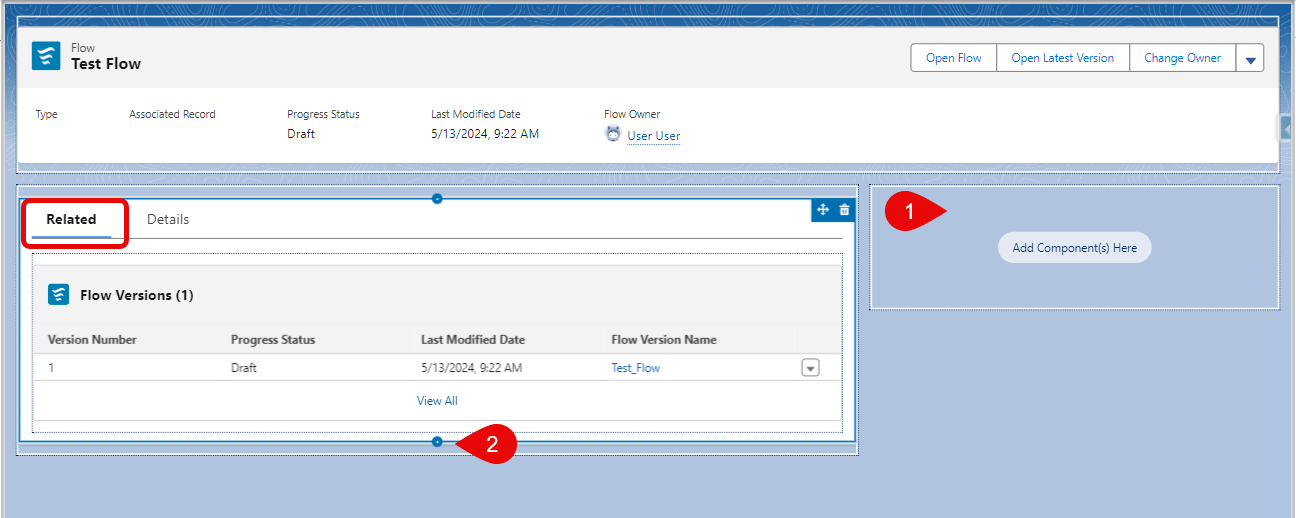The image size is (1296, 518).
Task: Click Open Latest Version button
Action: 1063,58
